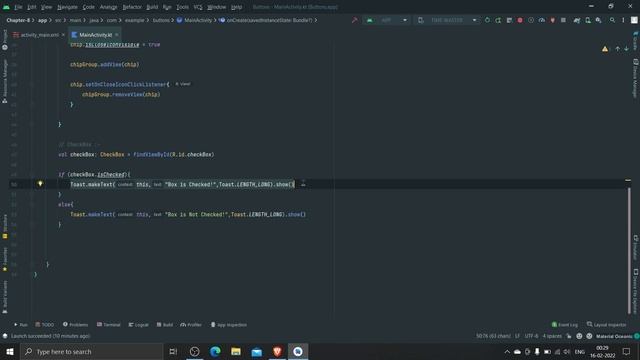This screenshot has width=640, height=360.
Task: Toggle the Favorites side panel
Action: [5, 260]
